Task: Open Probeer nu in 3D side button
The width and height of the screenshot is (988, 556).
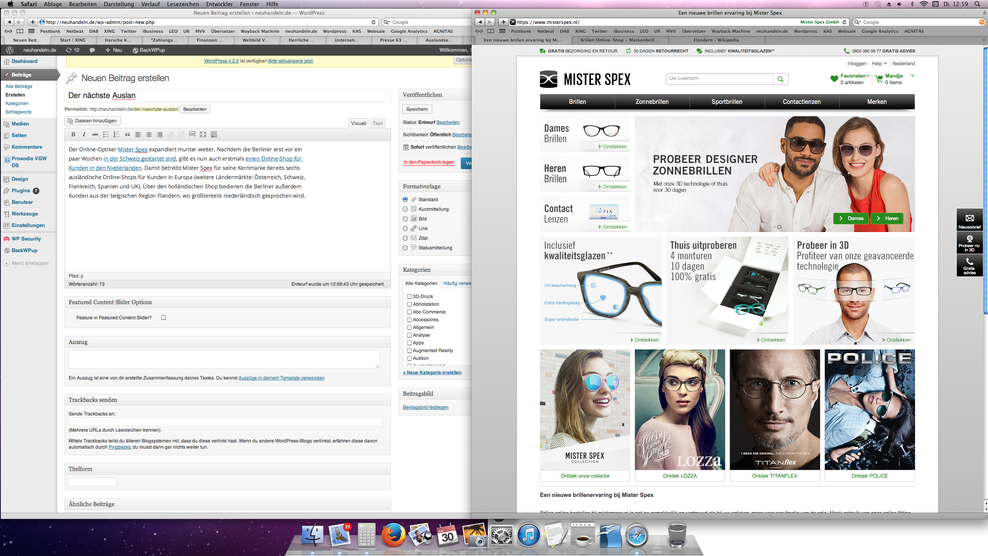Action: coord(969,243)
